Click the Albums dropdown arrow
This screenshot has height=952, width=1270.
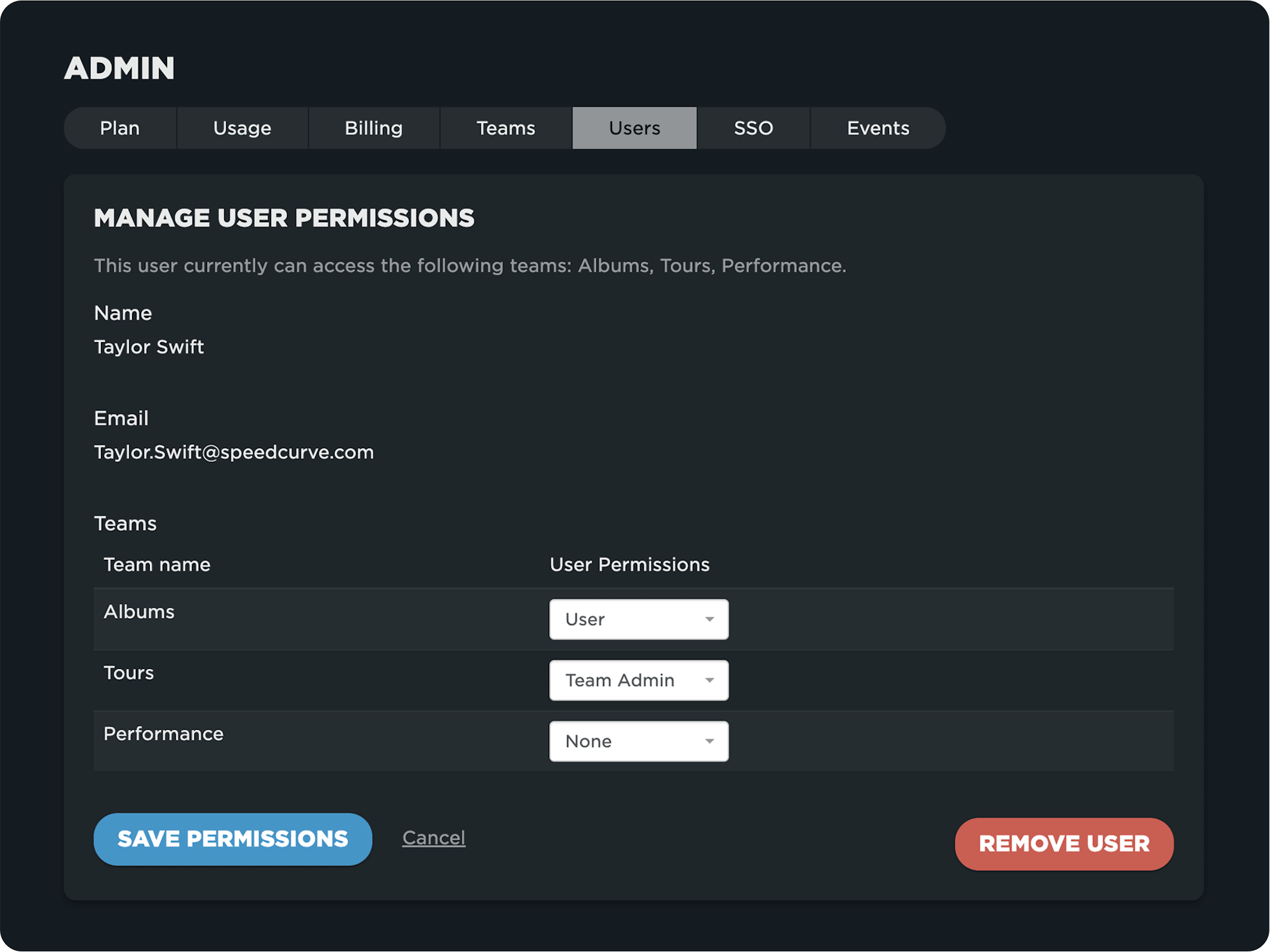[709, 619]
